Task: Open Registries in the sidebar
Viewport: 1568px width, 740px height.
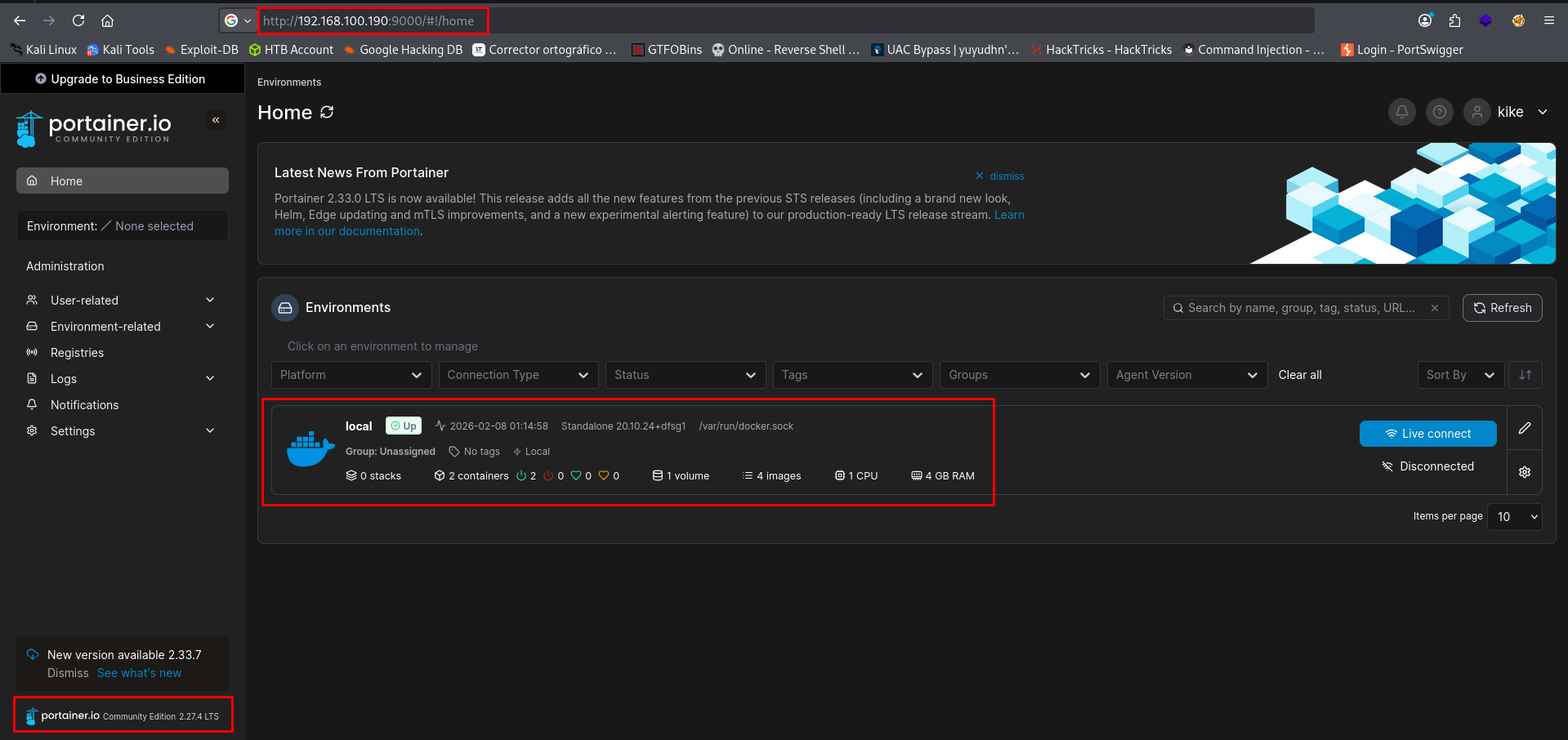Action: pyautogui.click(x=77, y=353)
